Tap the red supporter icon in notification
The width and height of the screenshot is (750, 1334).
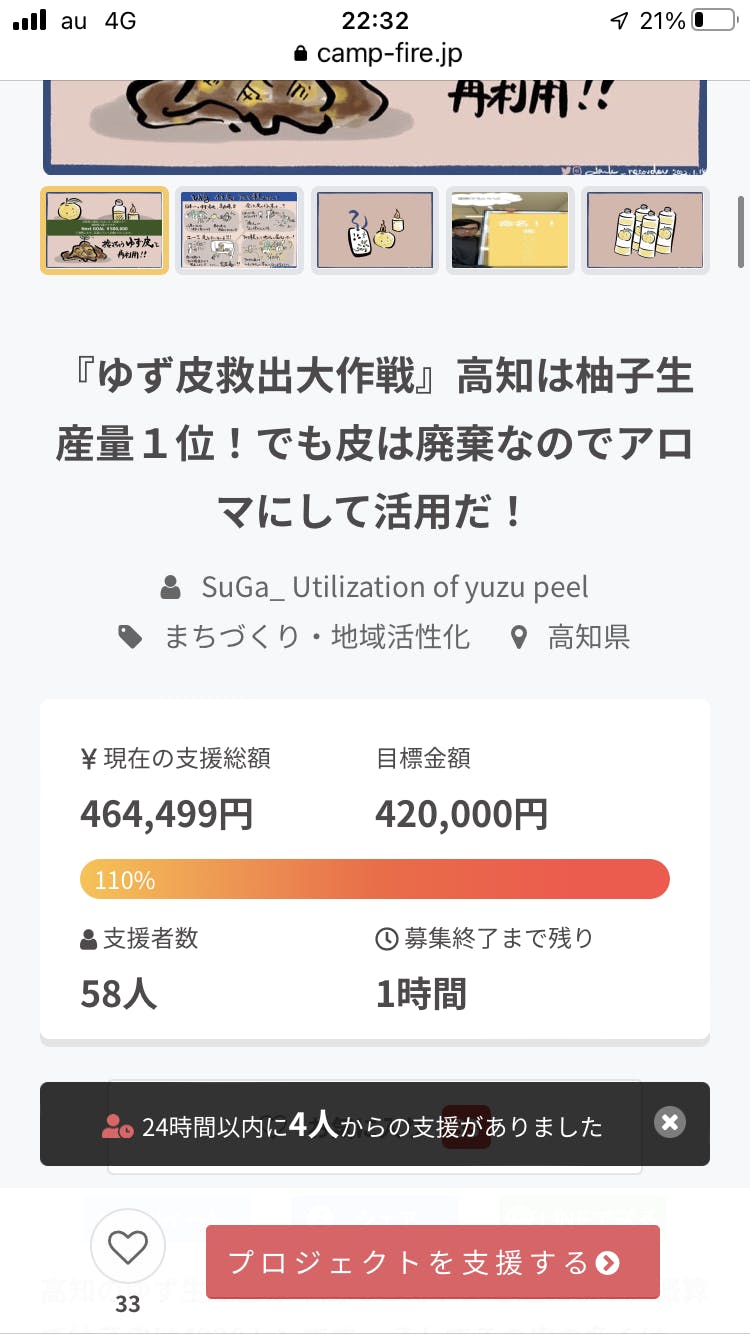coord(117,1126)
